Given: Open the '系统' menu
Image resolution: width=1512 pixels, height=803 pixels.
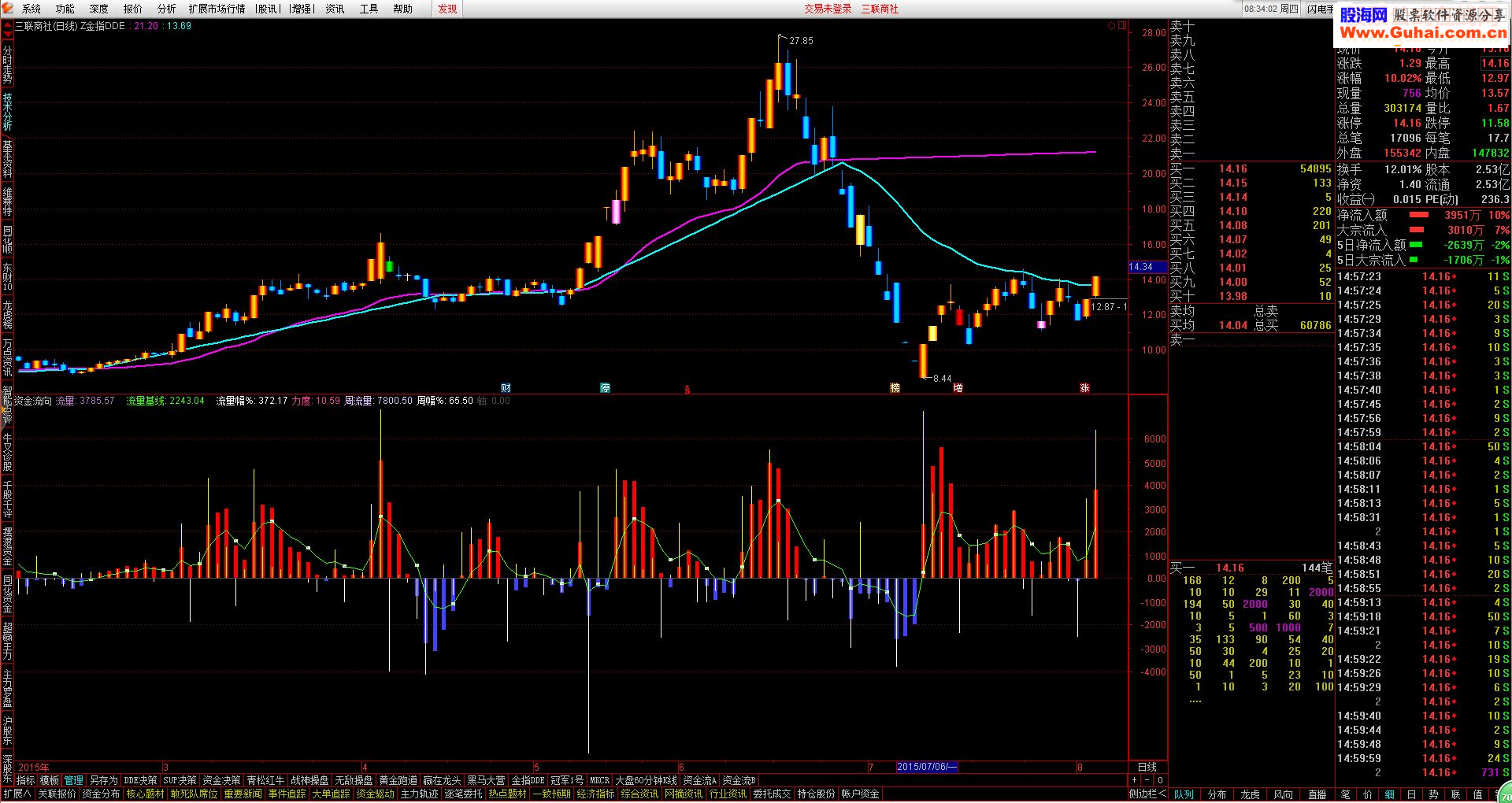Looking at the screenshot, I should click(x=31, y=9).
